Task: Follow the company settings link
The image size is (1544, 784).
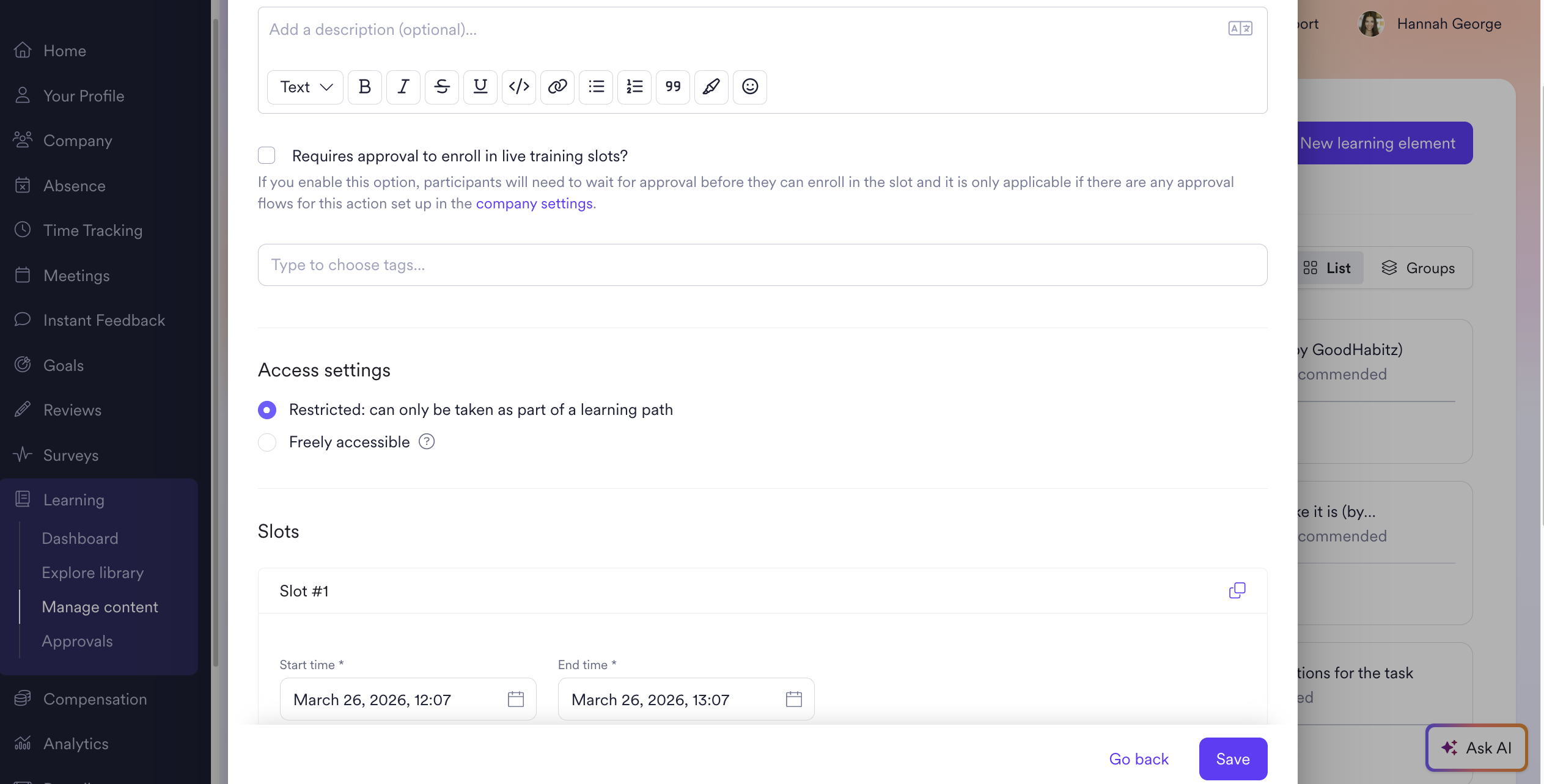Action: pos(534,203)
